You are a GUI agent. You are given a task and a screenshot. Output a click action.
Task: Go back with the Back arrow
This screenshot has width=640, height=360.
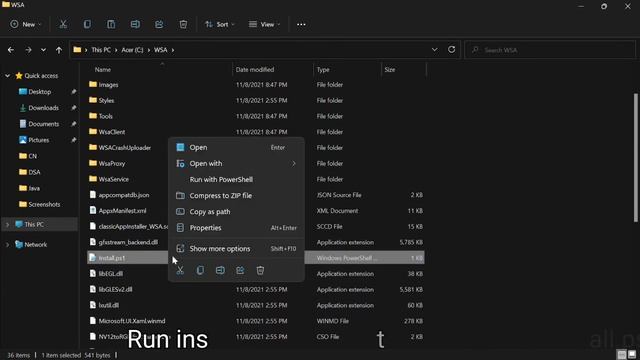coord(11,50)
